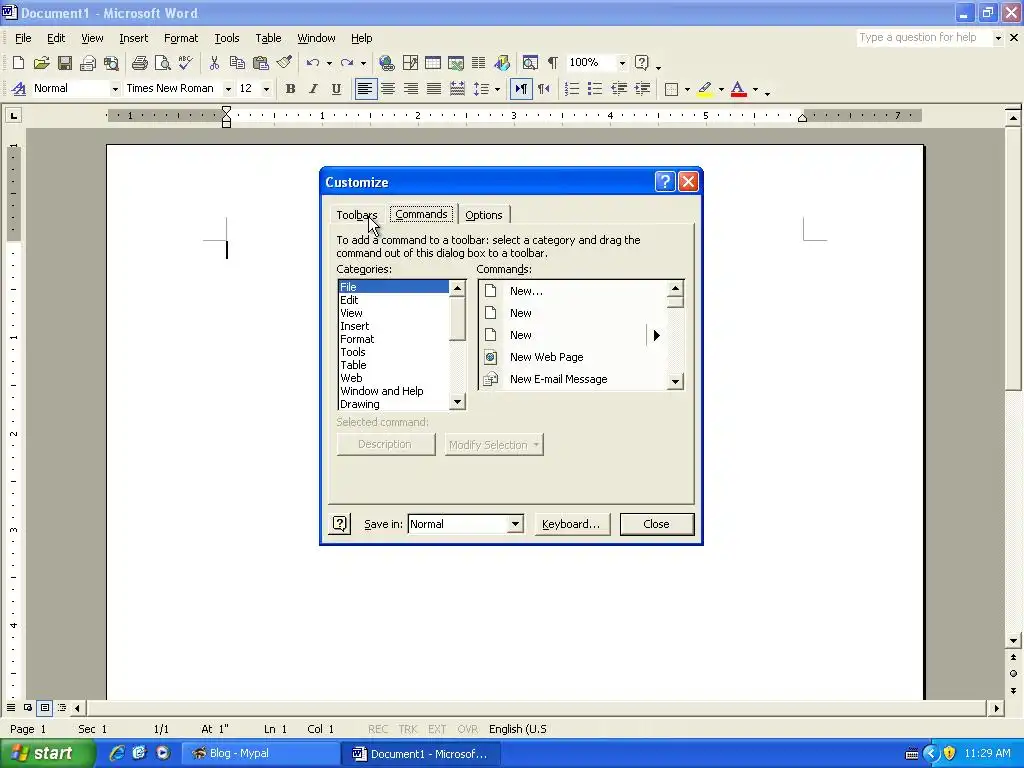Toggle Underline formatting
The width and height of the screenshot is (1024, 768).
336,89
